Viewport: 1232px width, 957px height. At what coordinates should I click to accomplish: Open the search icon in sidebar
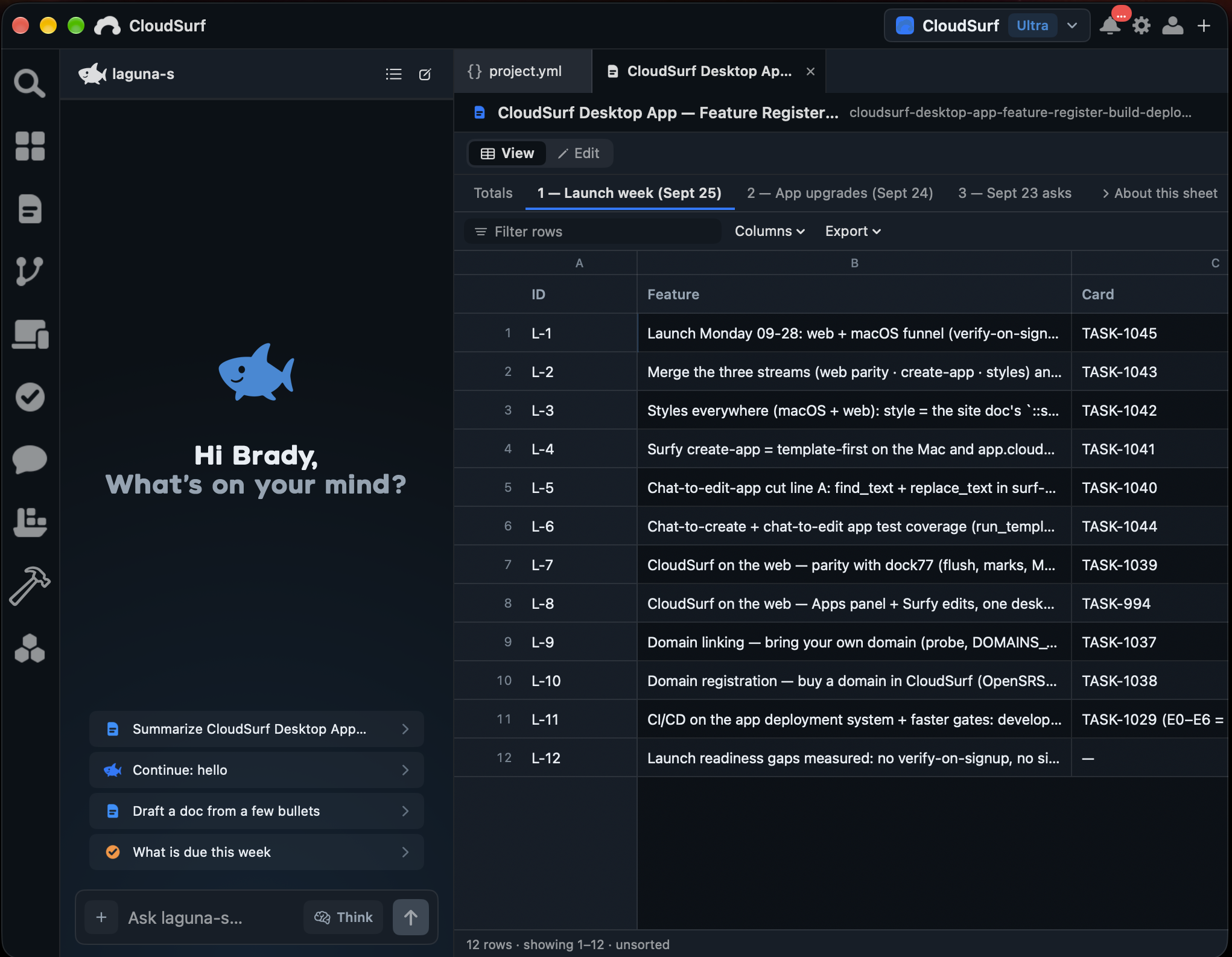(x=30, y=83)
